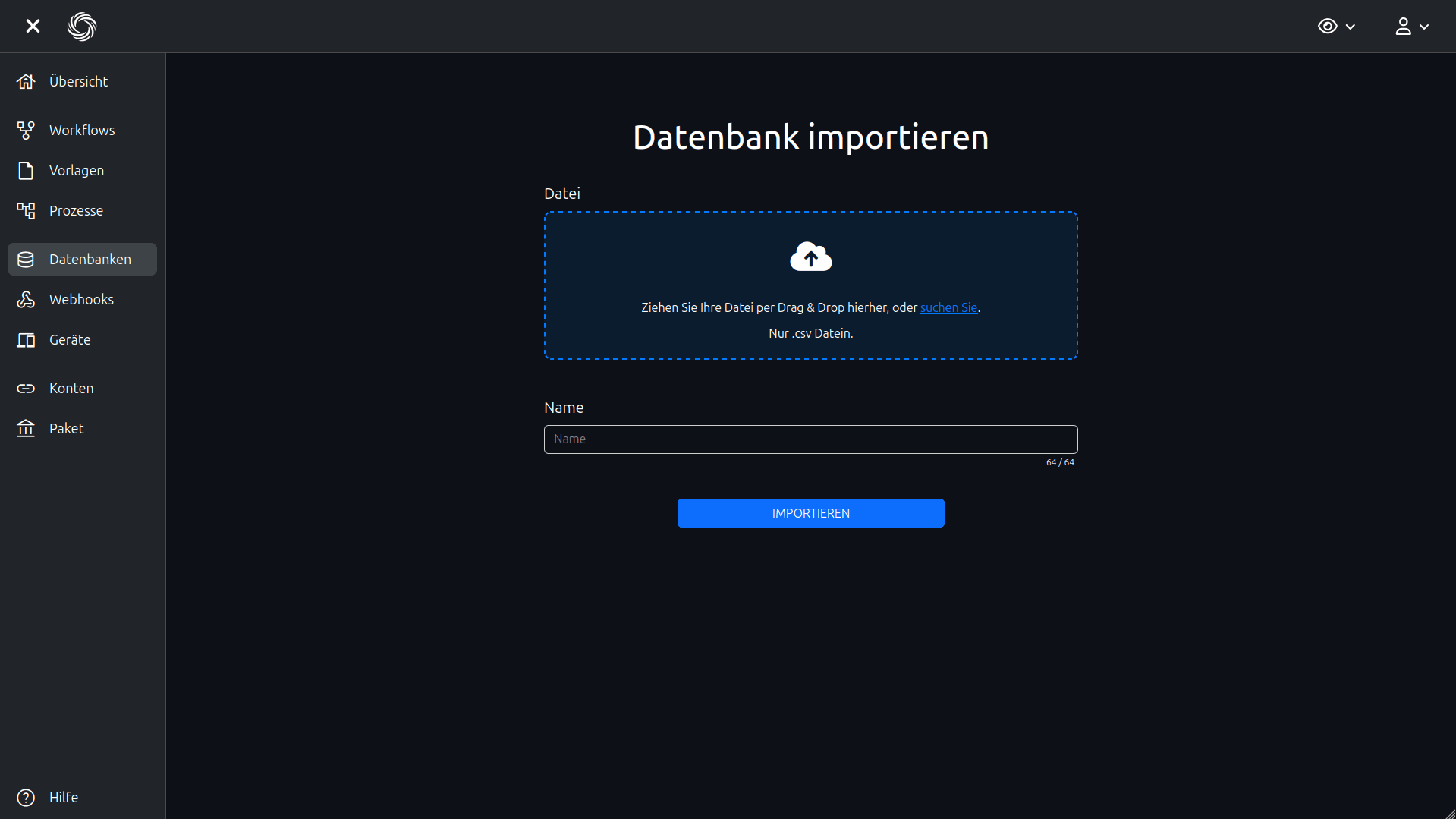Open the eye visibility dropdown
Viewport: 1456px width, 819px height.
coord(1336,27)
